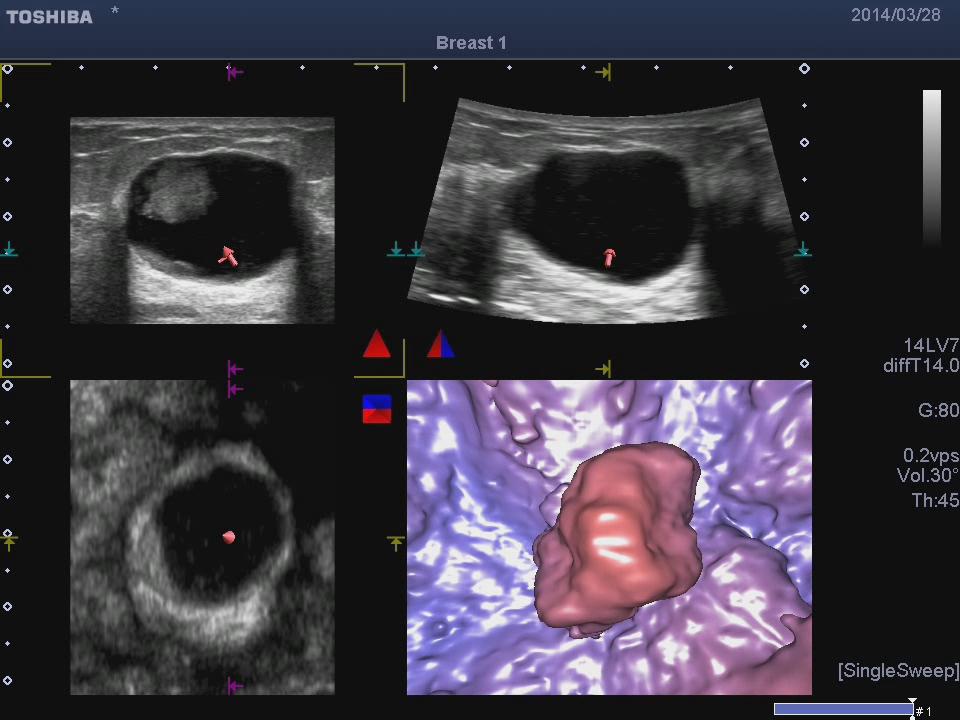Select the red dot cursor in bottom-left plane
This screenshot has width=960, height=720.
click(x=229, y=537)
